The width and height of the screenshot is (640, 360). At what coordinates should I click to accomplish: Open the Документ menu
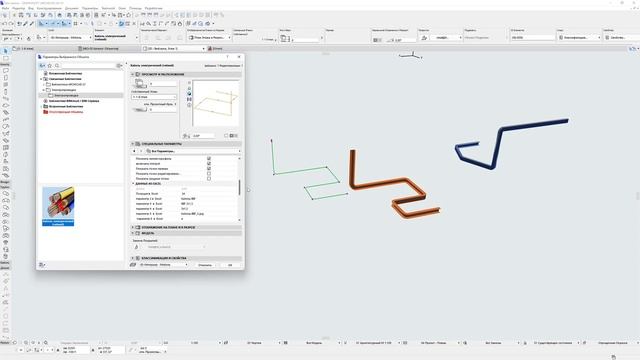72,8
